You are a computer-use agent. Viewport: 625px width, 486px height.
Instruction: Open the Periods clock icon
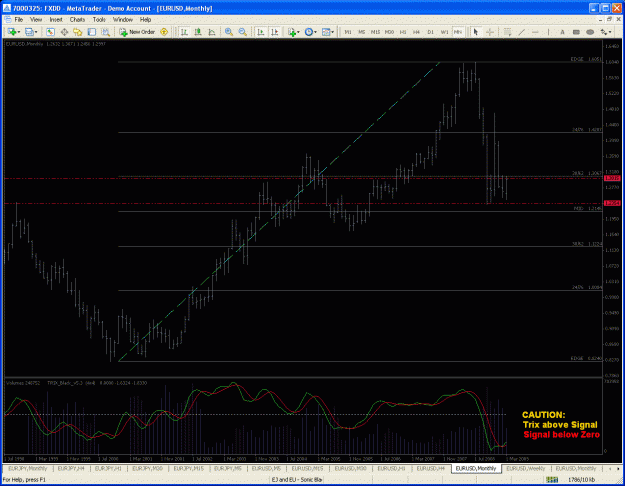pos(309,32)
